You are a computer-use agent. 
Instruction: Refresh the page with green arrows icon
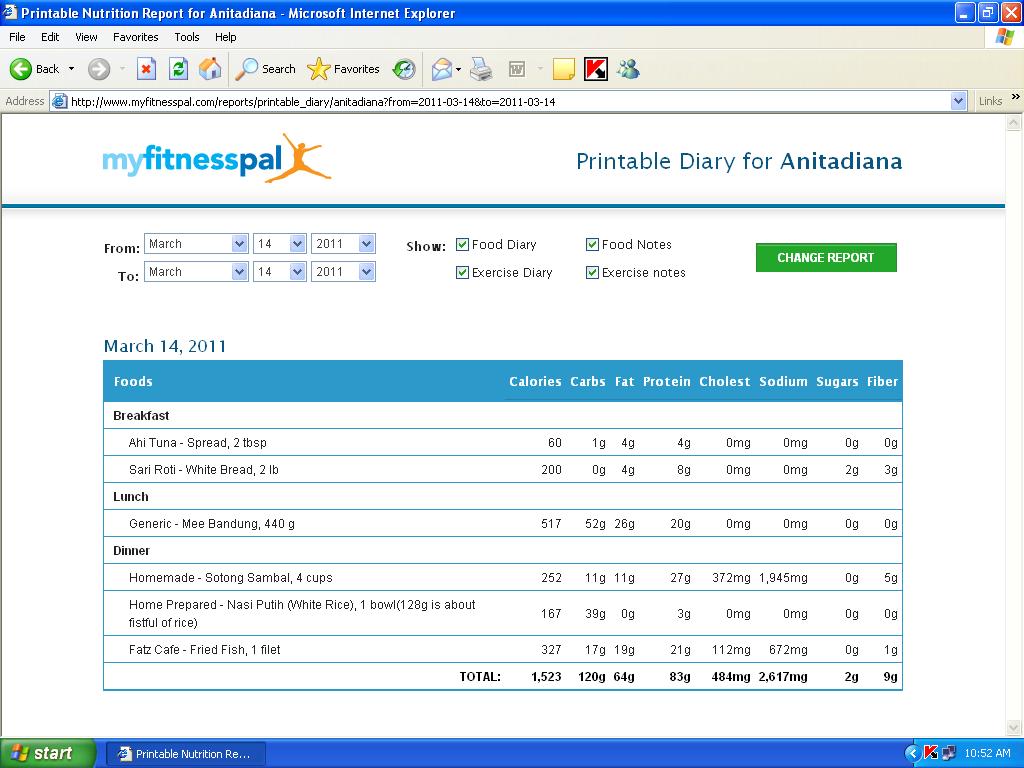tap(178, 69)
